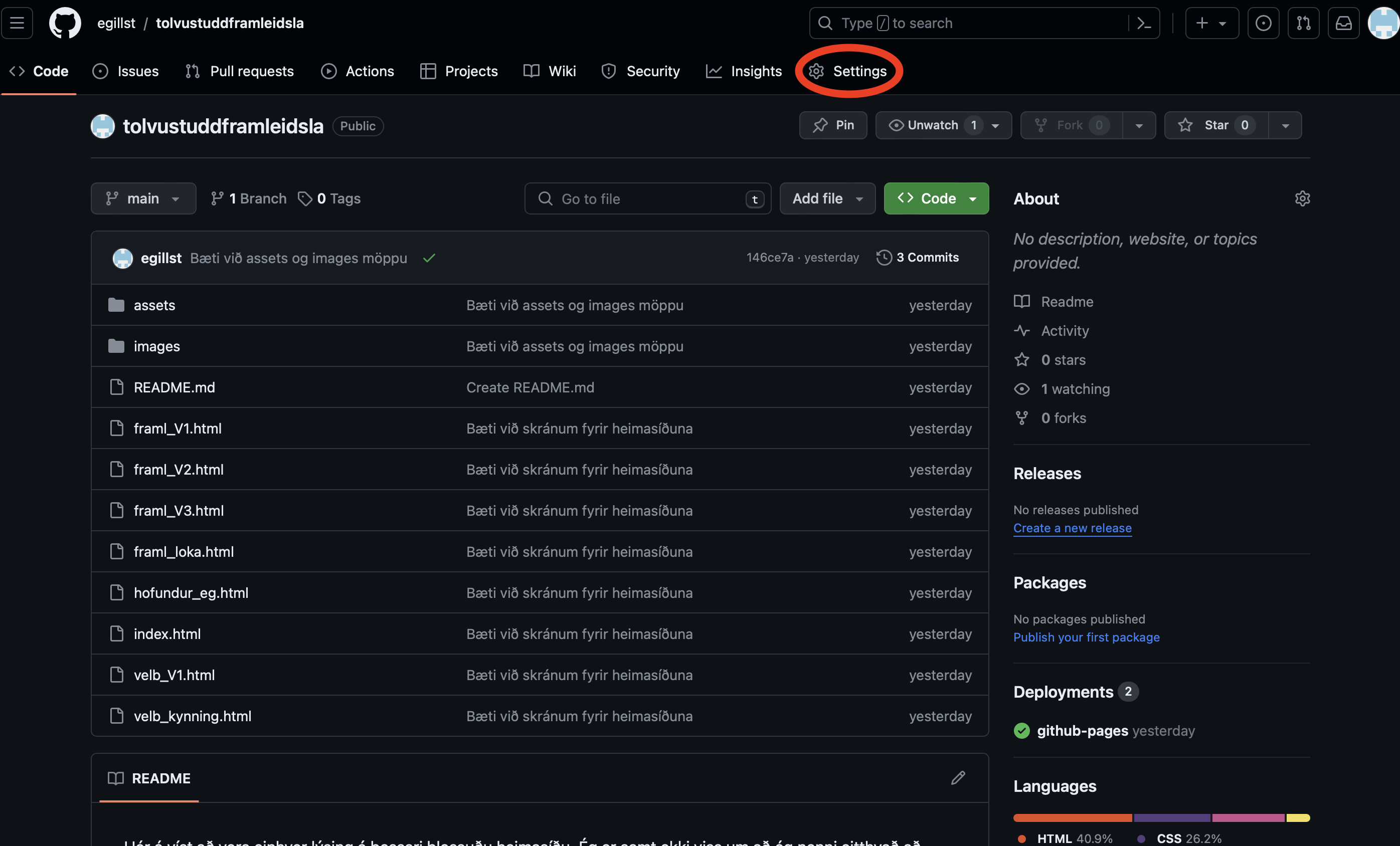The image size is (1400, 846).
Task: View 1 Branch link
Action: [x=248, y=199]
